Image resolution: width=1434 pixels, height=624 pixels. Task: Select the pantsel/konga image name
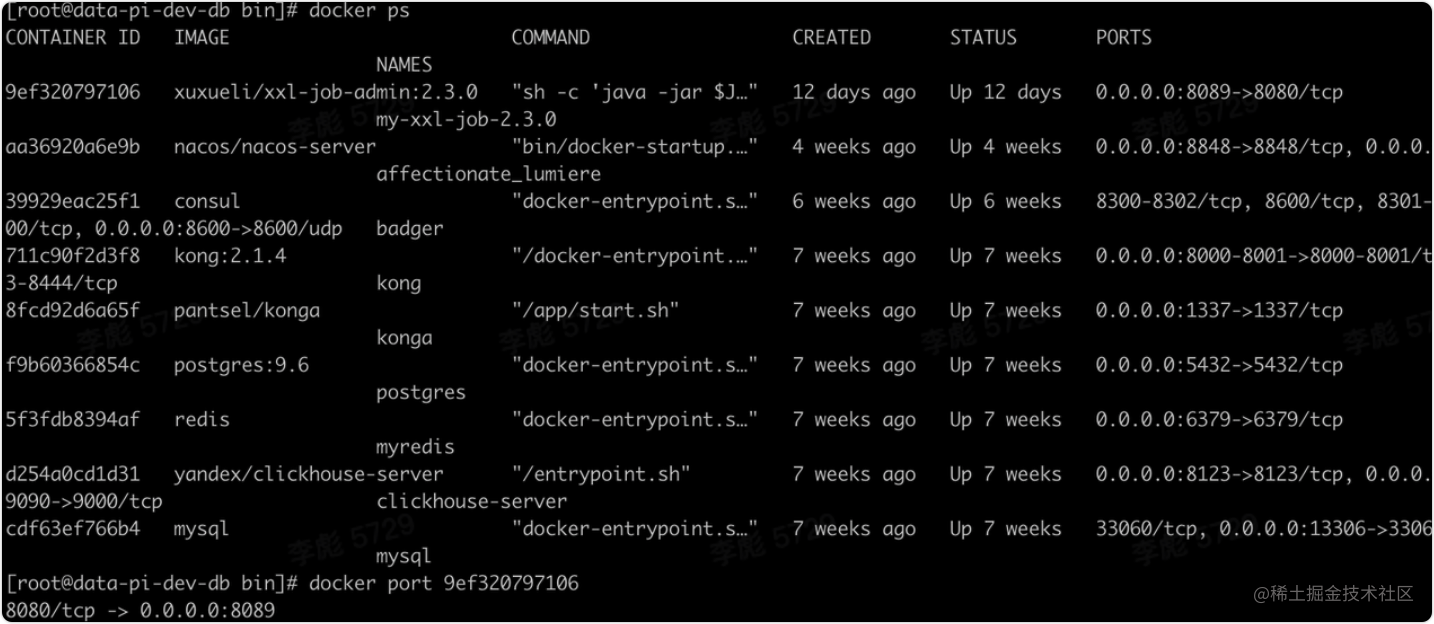[x=247, y=311]
